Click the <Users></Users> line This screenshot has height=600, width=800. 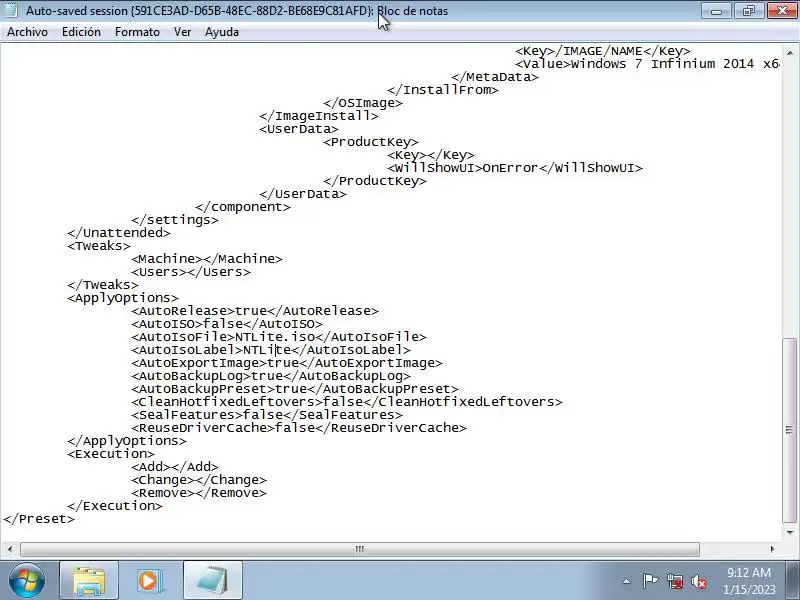pyautogui.click(x=190, y=272)
